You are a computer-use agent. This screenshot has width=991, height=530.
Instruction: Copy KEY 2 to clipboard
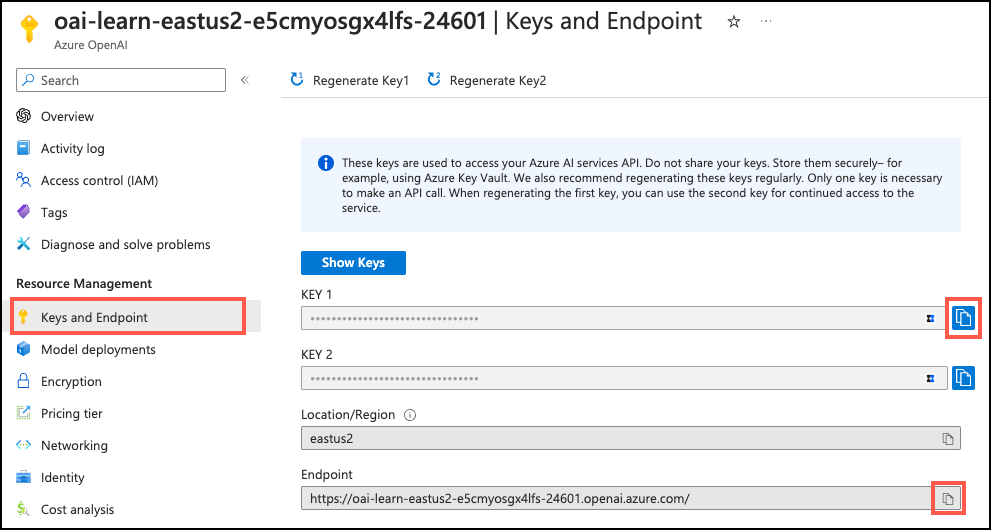click(x=963, y=378)
